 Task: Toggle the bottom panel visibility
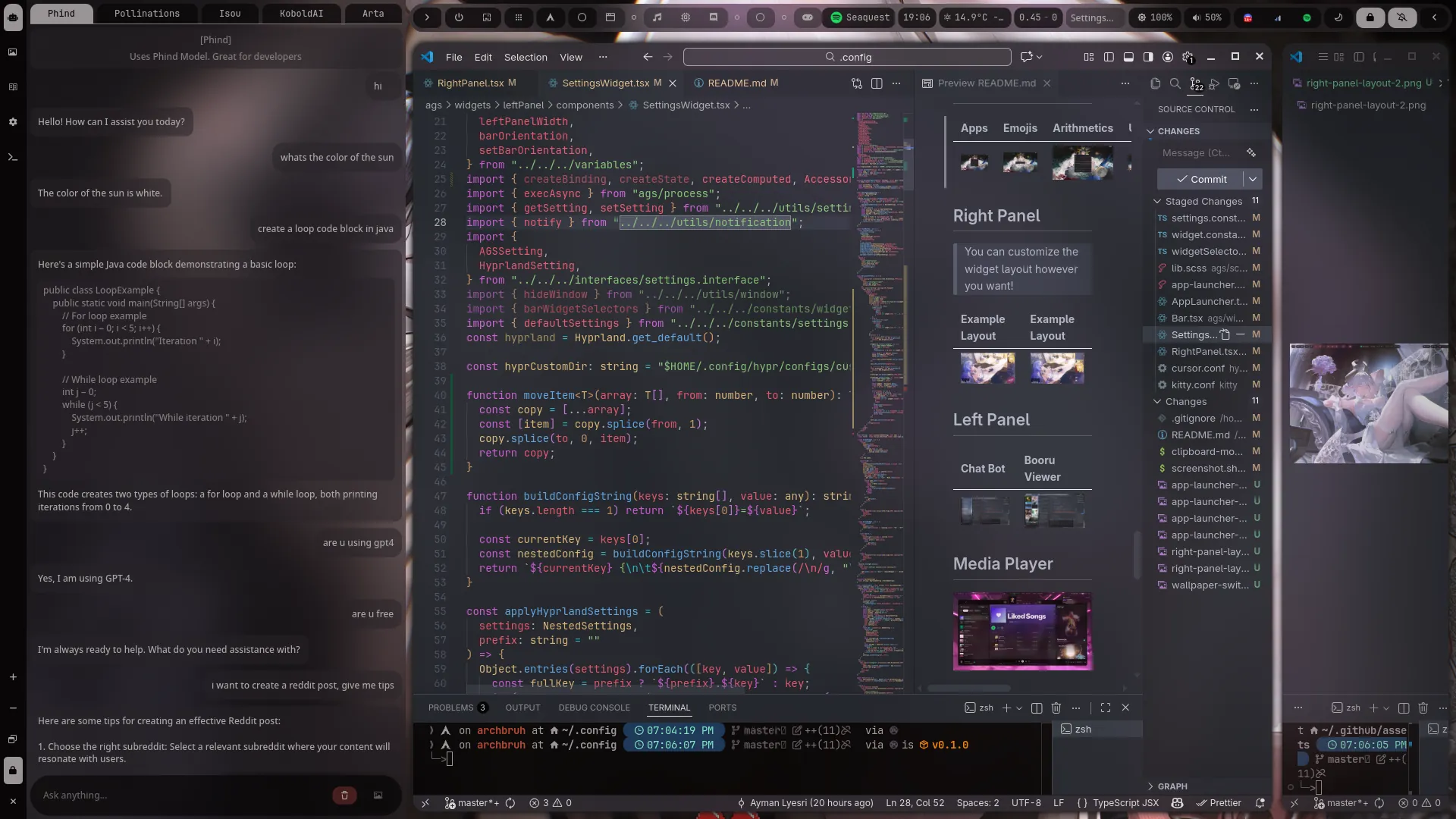tap(1128, 57)
